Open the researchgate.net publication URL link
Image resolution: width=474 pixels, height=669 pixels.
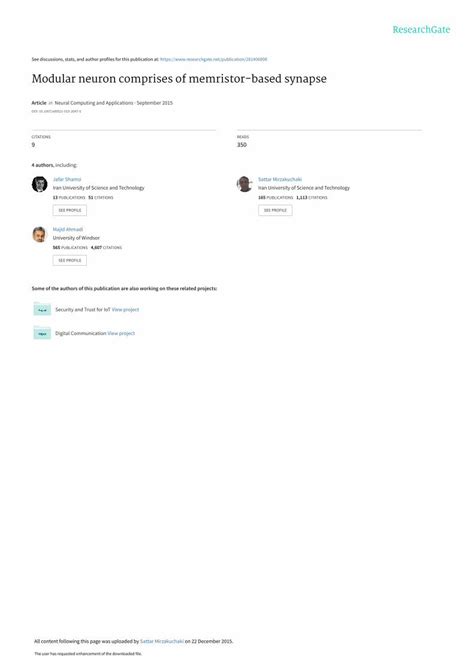[213, 59]
